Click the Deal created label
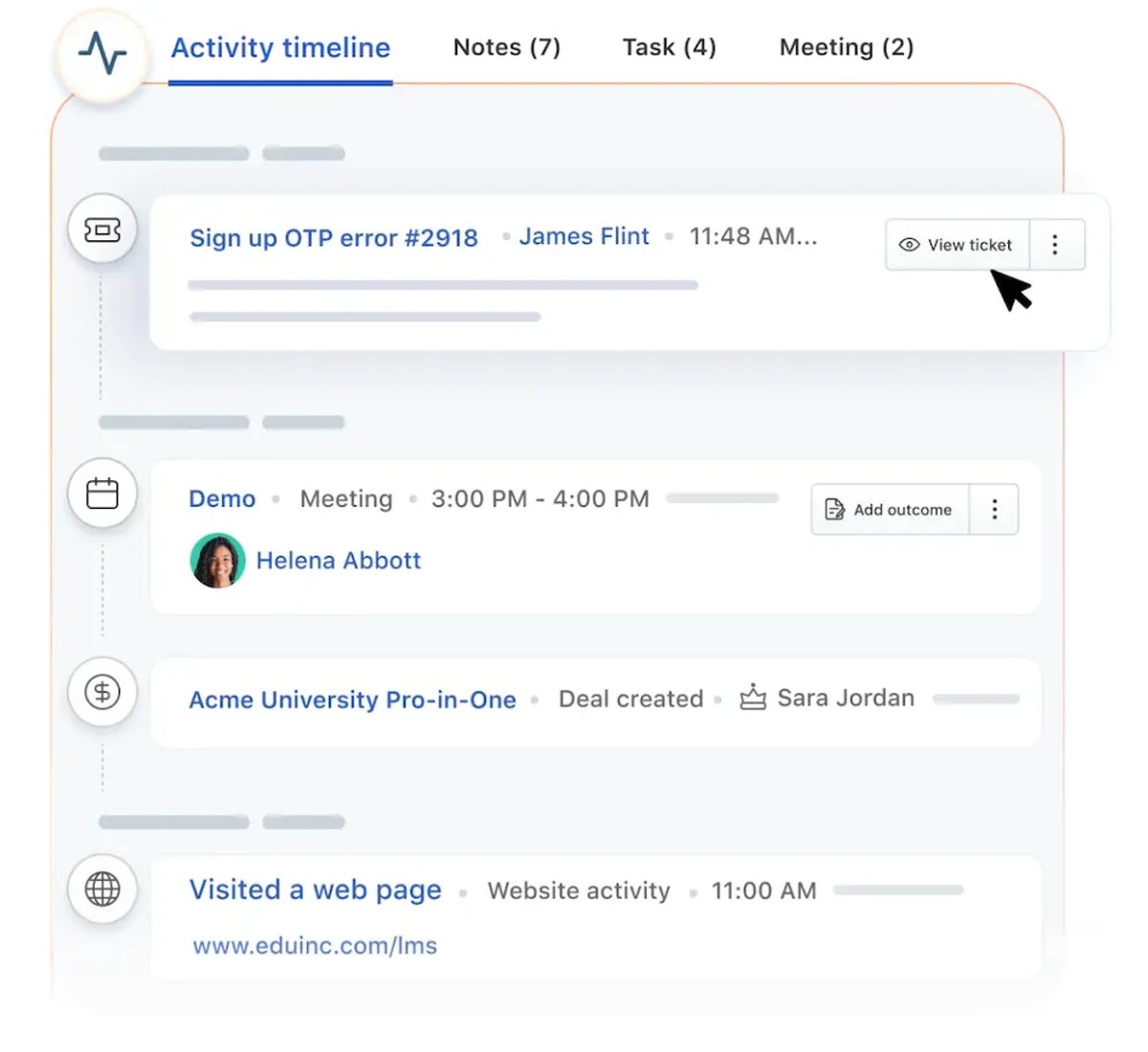The width and height of the screenshot is (1148, 1052). point(630,699)
